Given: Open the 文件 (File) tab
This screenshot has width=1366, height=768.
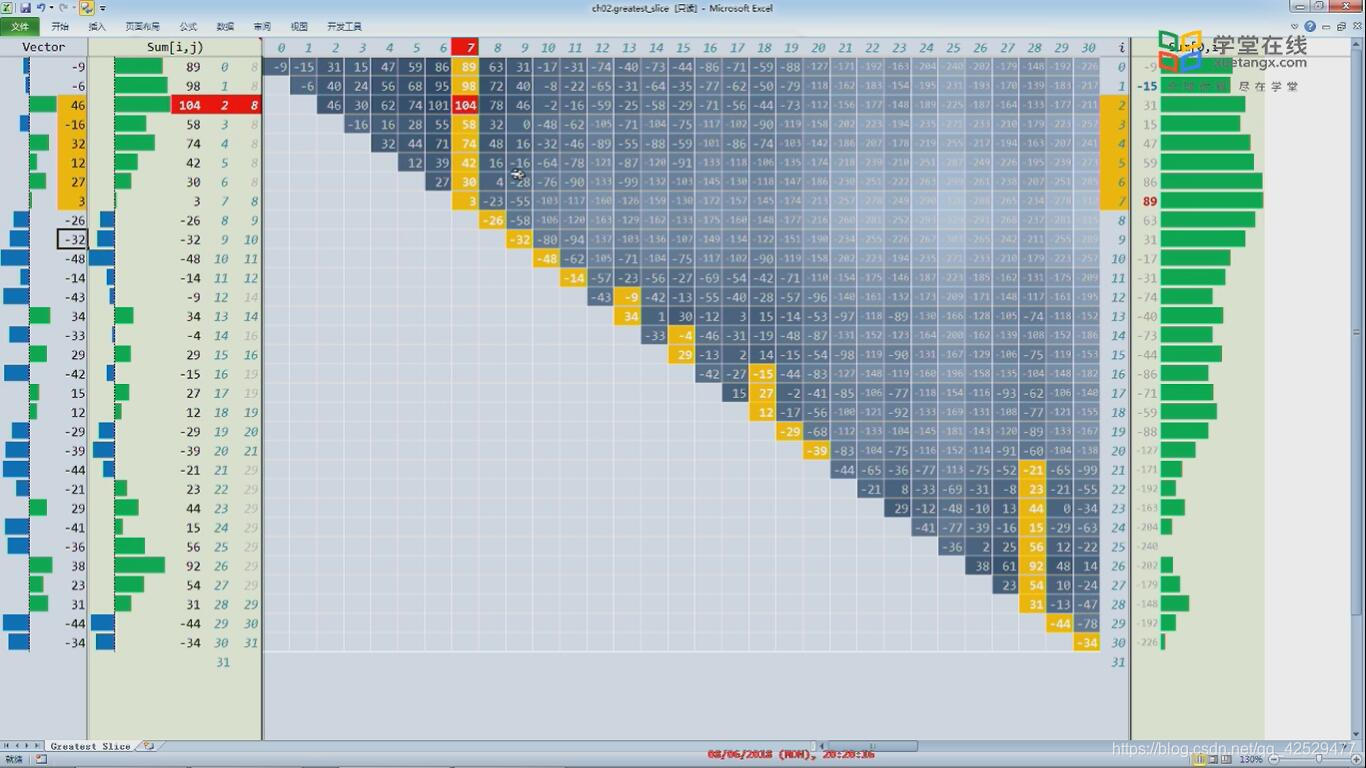Looking at the screenshot, I should (20, 26).
